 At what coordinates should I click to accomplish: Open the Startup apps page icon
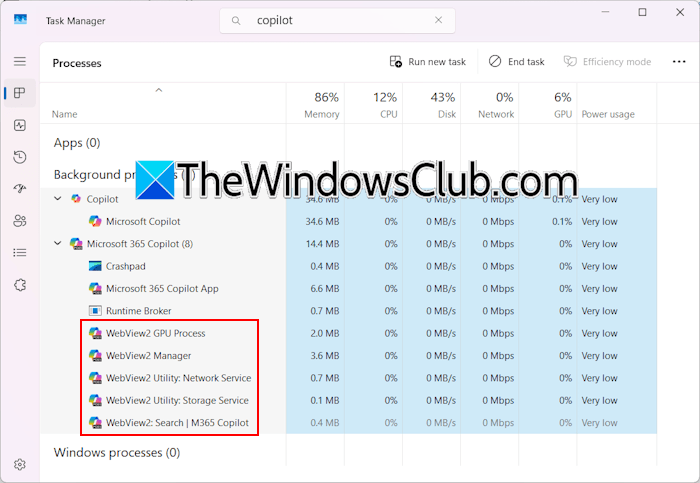pyautogui.click(x=20, y=188)
